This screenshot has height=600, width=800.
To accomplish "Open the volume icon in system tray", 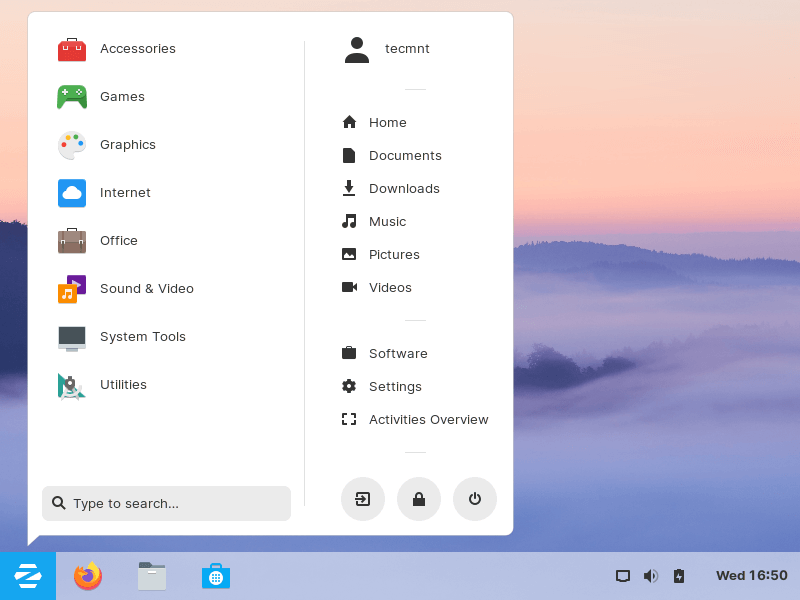I will (651, 576).
